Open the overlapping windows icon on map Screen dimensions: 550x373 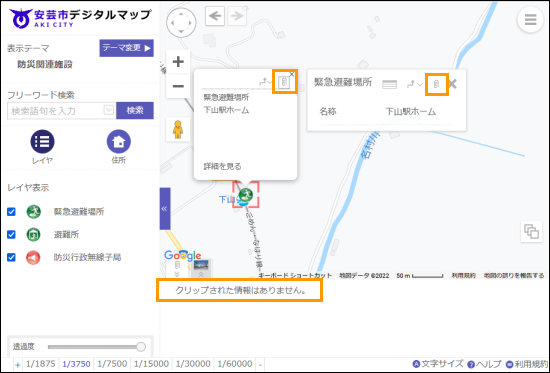(x=531, y=232)
